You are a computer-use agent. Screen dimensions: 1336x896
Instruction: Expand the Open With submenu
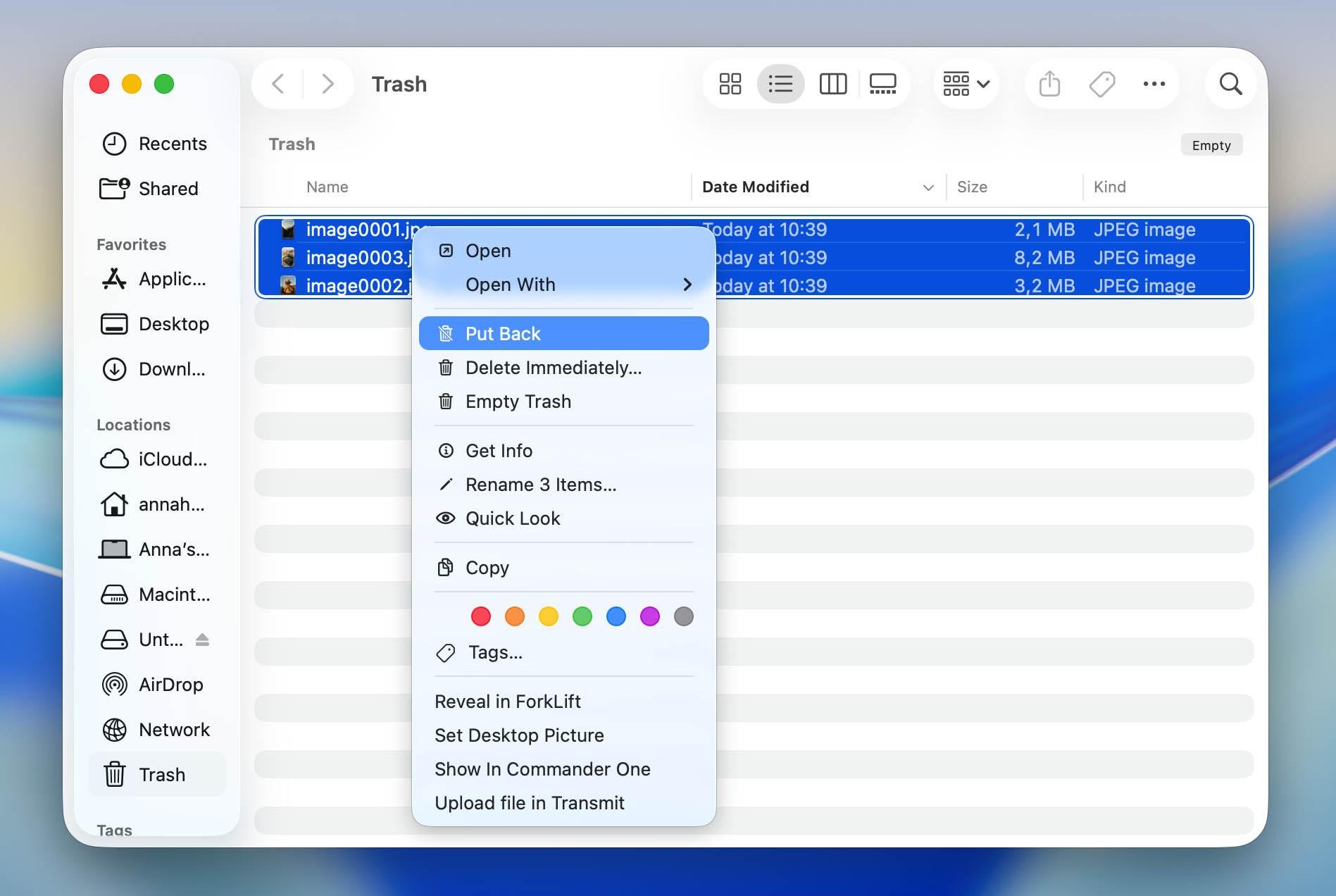click(x=564, y=285)
